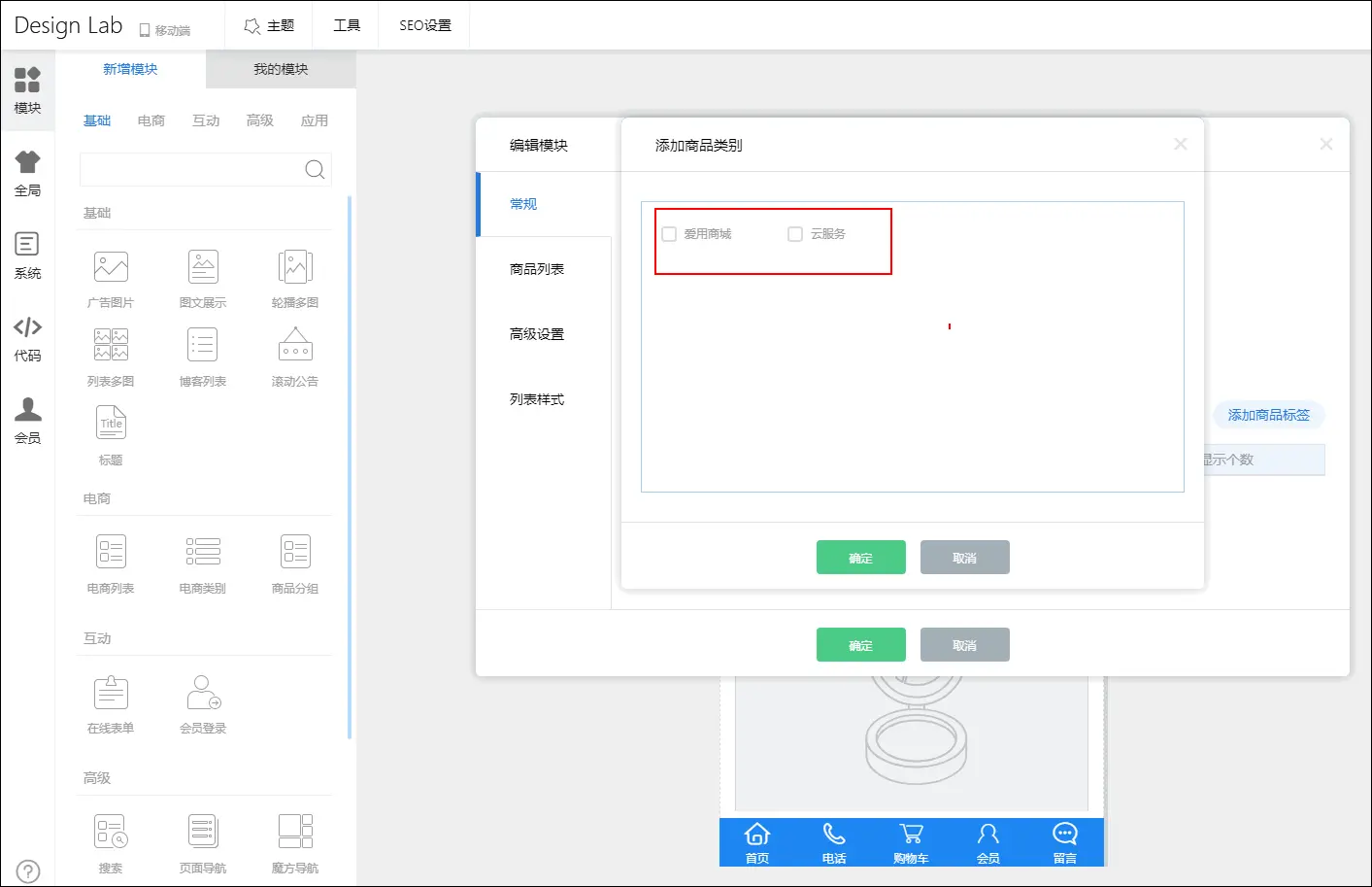Click the search magnifier icon
Viewport: 1372px width, 887px height.
[315, 170]
